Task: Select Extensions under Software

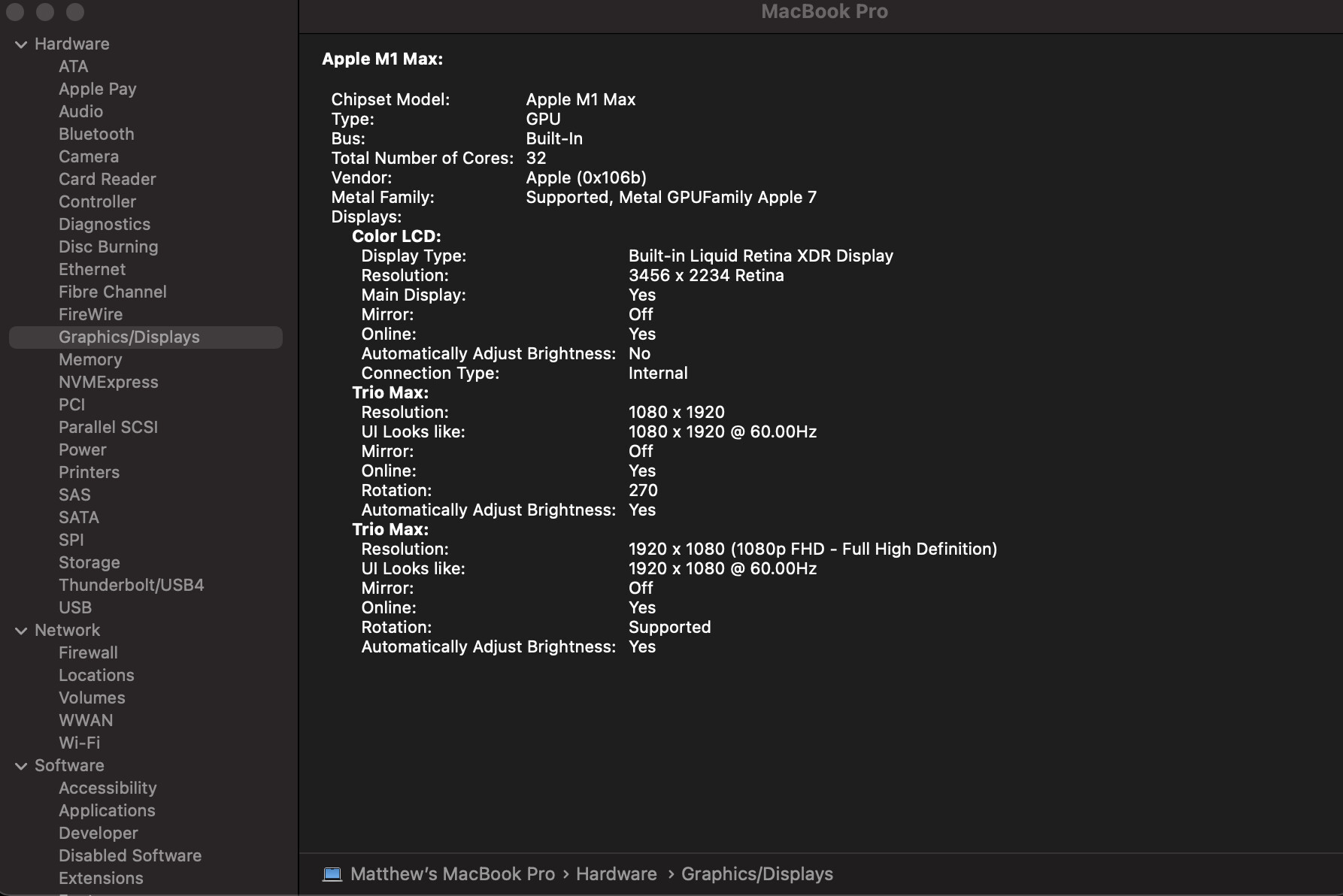Action: point(102,879)
